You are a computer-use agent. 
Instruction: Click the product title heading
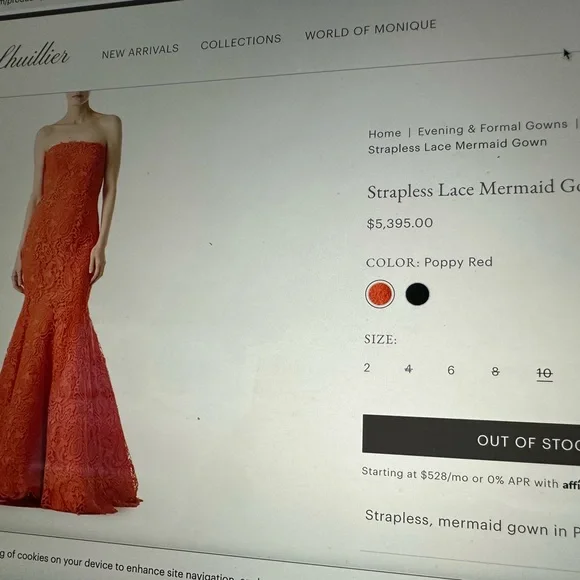click(473, 189)
